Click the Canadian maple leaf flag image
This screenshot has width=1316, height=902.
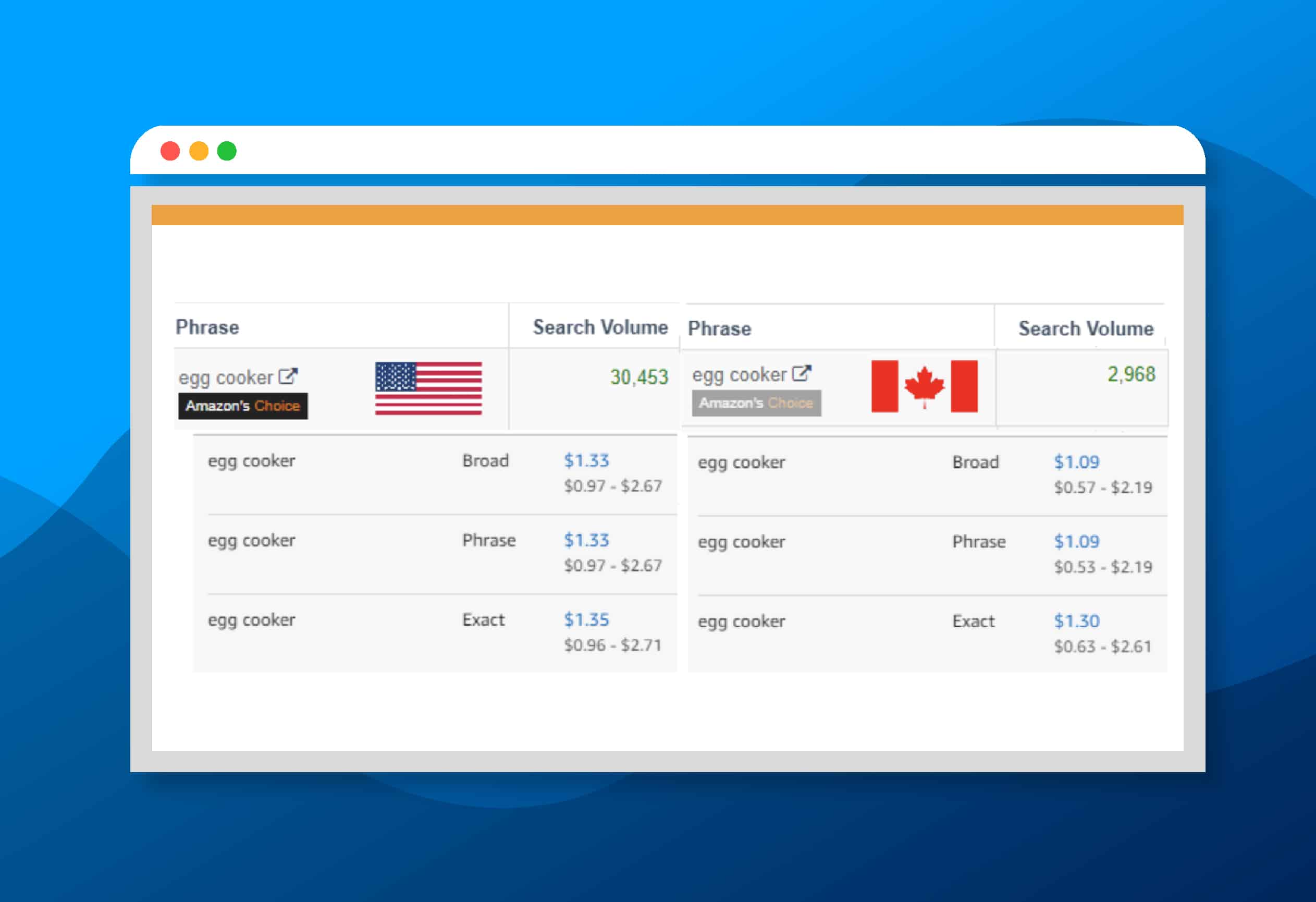tap(924, 386)
